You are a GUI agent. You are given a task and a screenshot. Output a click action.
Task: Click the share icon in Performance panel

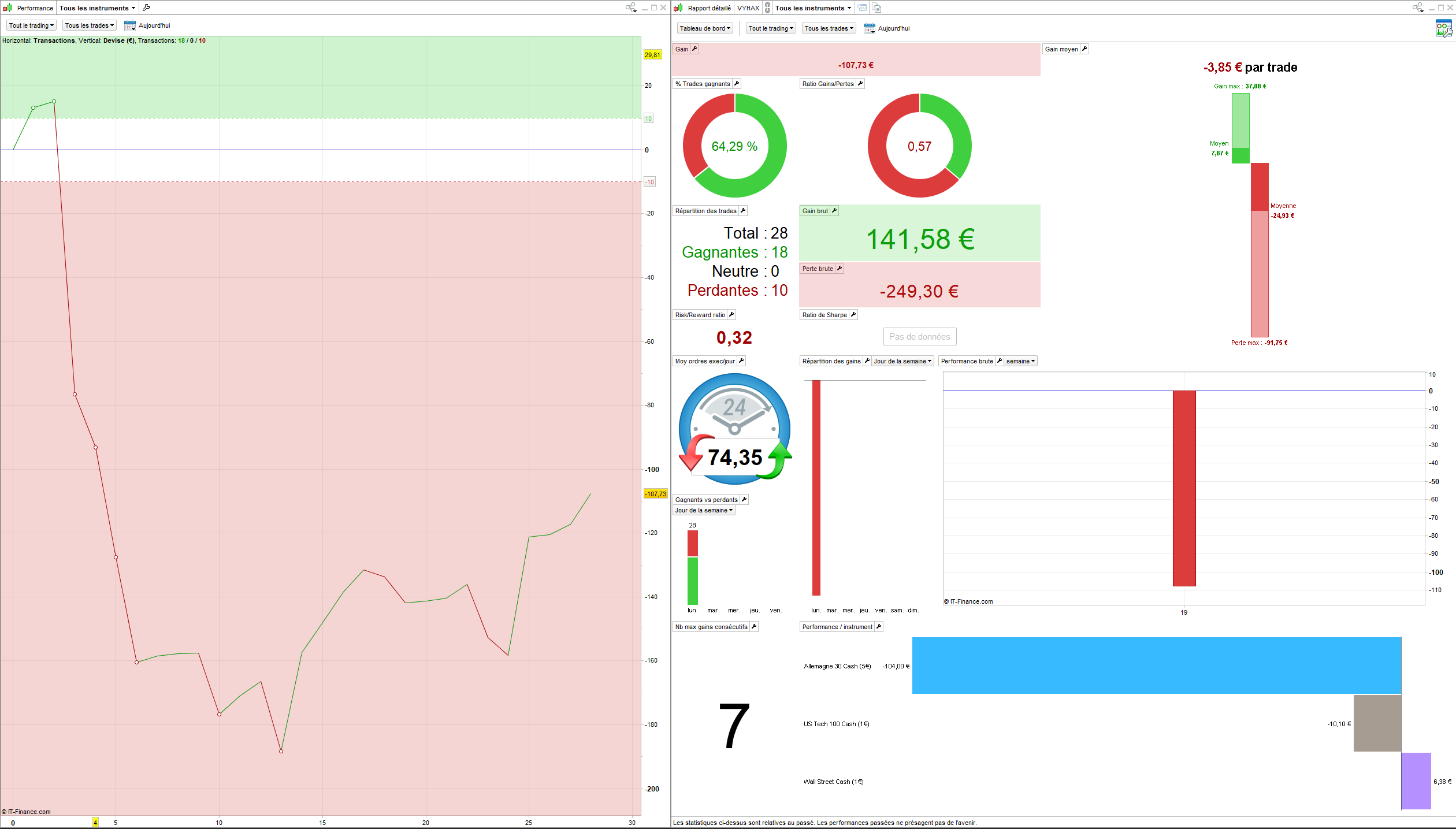630,8
